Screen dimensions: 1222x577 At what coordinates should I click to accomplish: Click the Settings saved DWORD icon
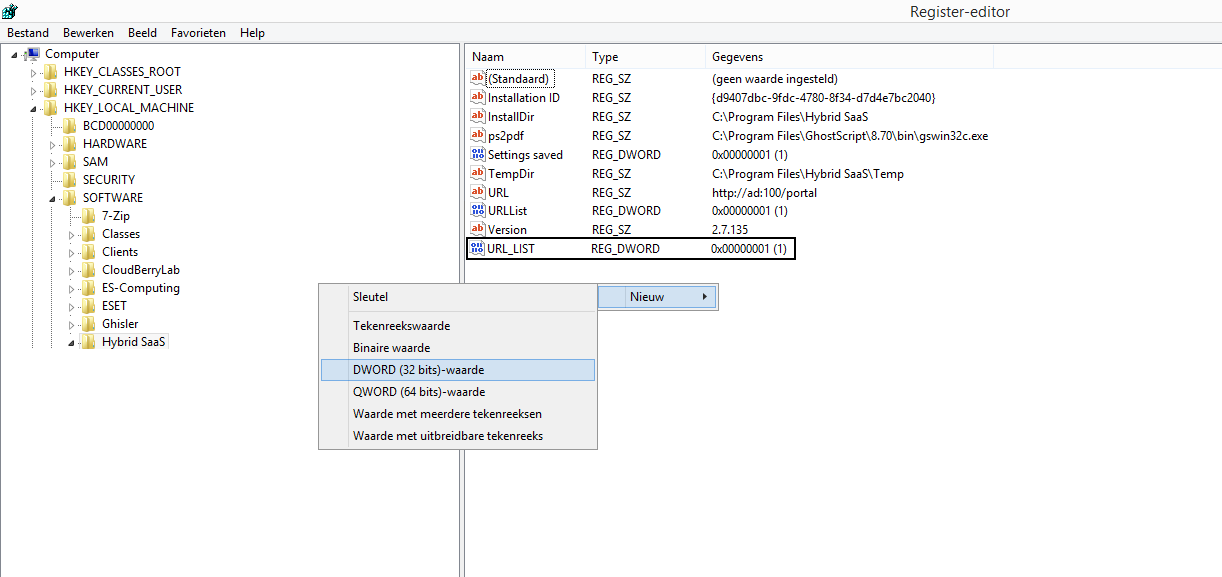(x=478, y=155)
